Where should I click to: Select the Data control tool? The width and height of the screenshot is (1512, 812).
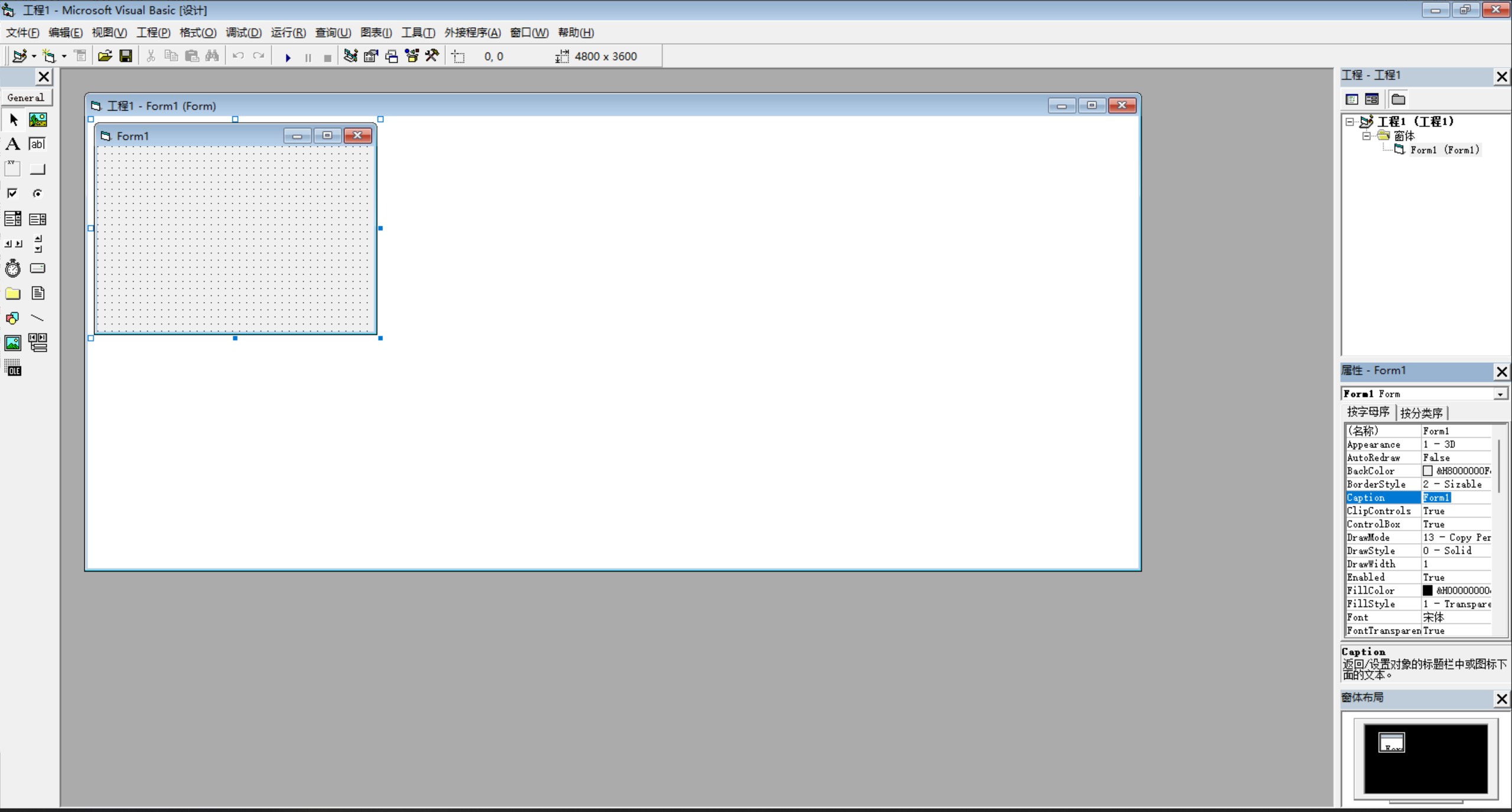coord(38,343)
